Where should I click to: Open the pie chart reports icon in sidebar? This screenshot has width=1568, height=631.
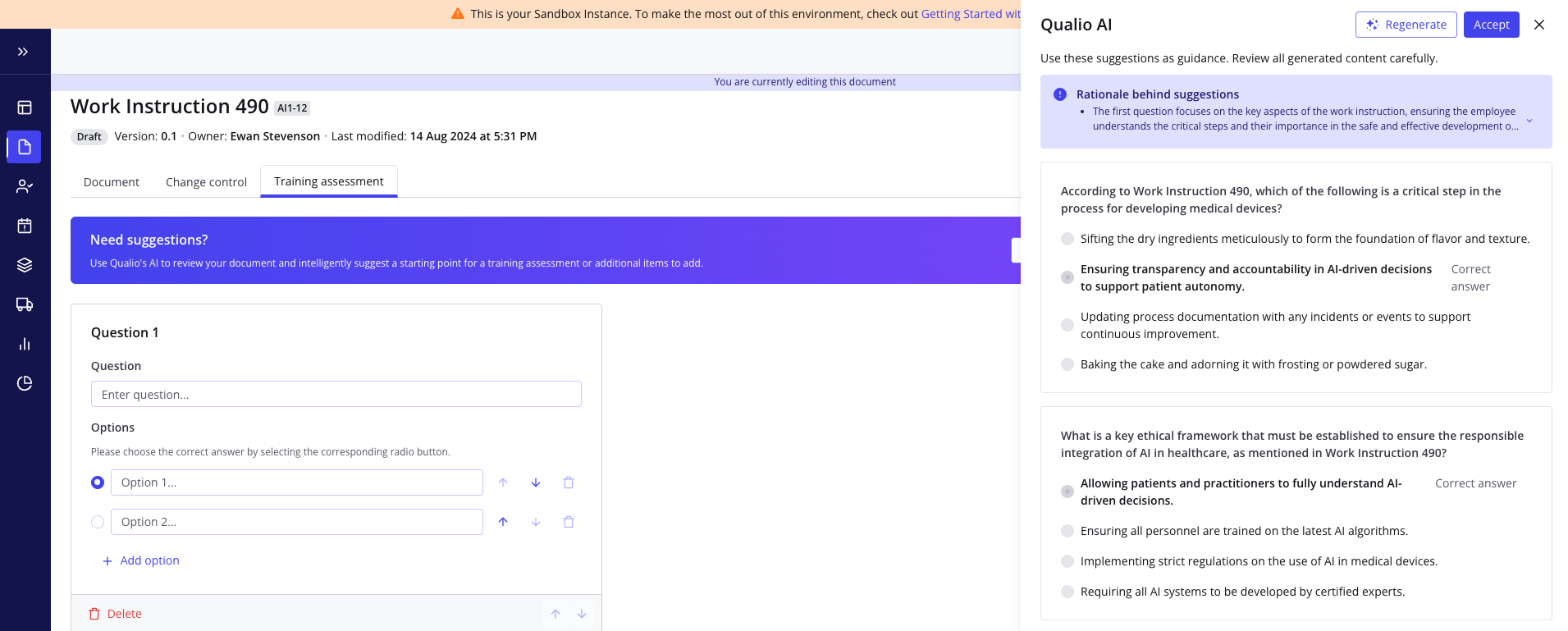tap(25, 383)
